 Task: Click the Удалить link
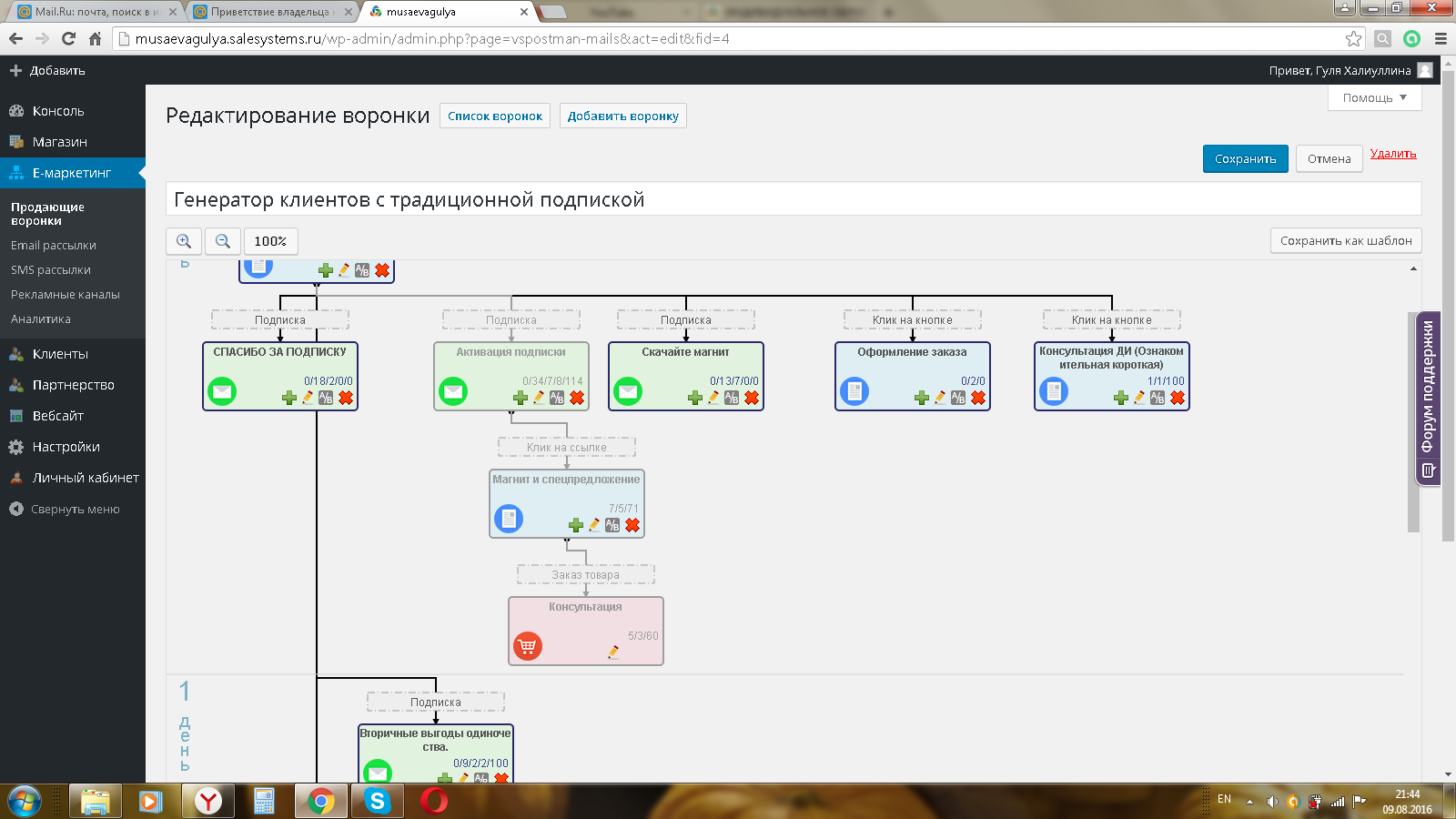pos(1393,154)
